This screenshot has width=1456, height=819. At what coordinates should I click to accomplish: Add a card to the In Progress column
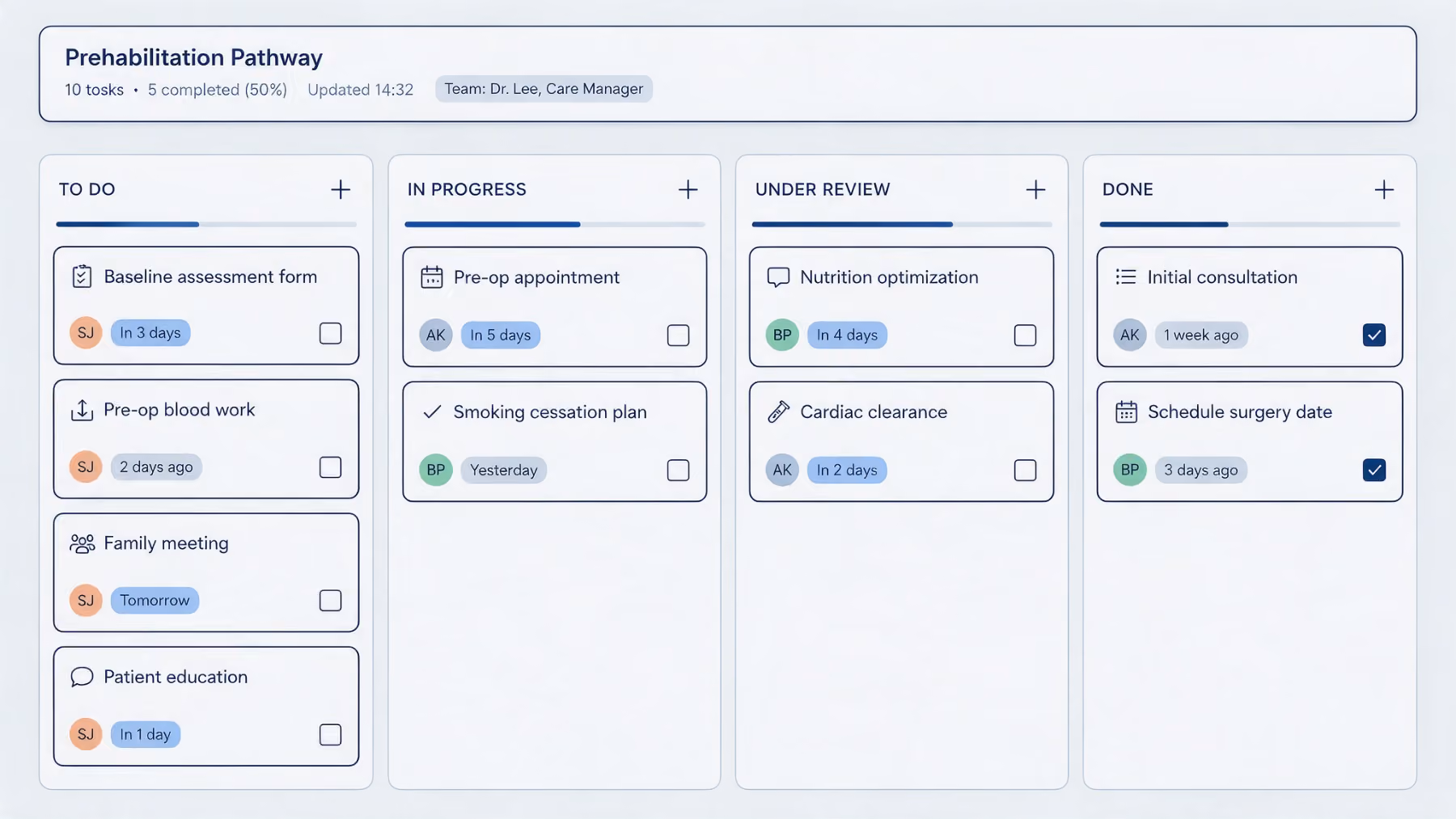[x=688, y=189]
